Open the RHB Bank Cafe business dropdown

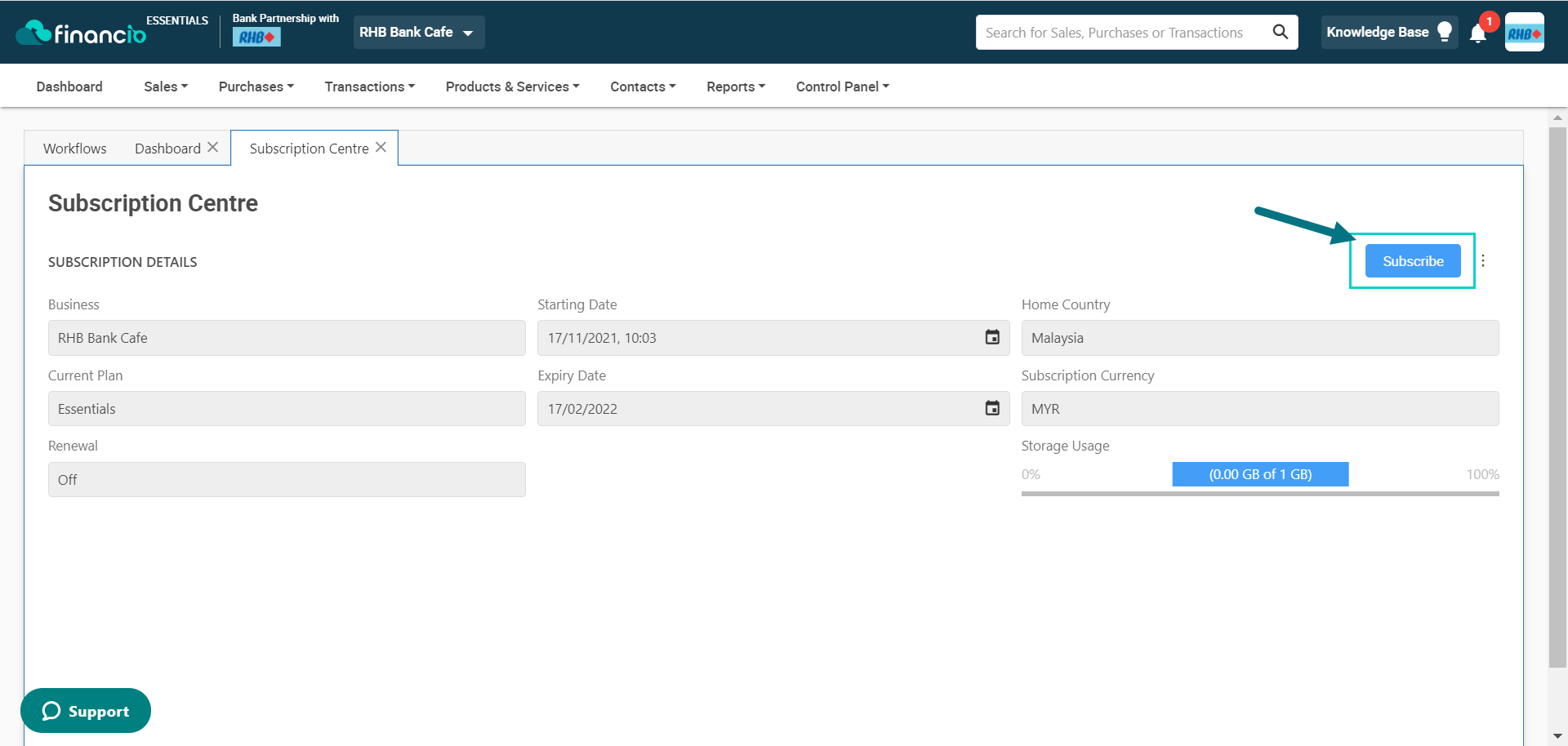[x=419, y=32]
